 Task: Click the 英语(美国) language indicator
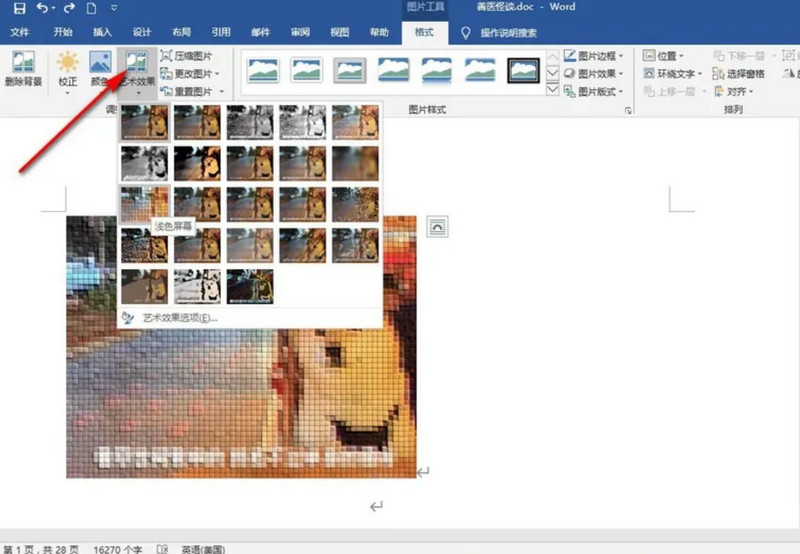tap(203, 549)
